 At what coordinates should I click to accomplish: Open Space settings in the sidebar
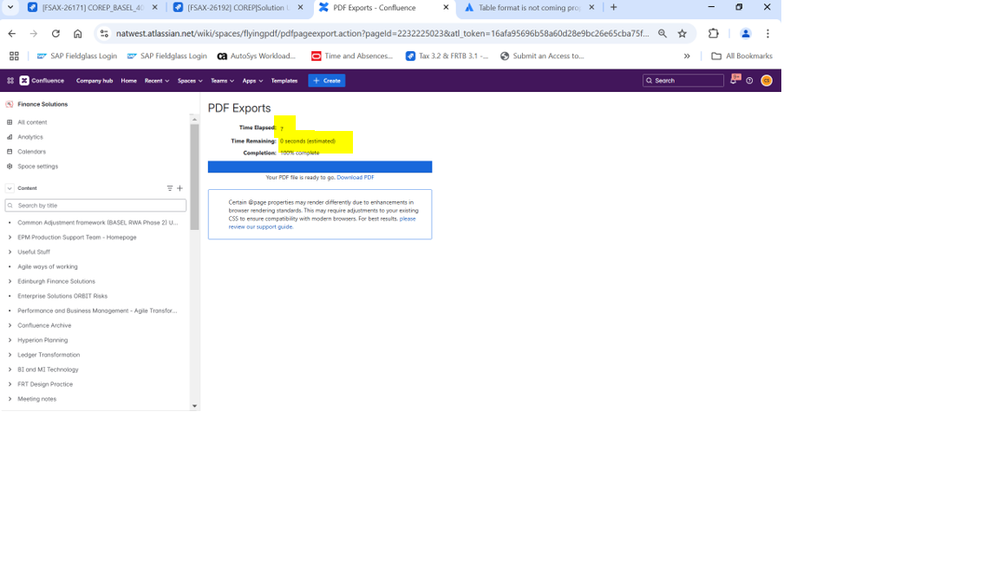coord(38,166)
